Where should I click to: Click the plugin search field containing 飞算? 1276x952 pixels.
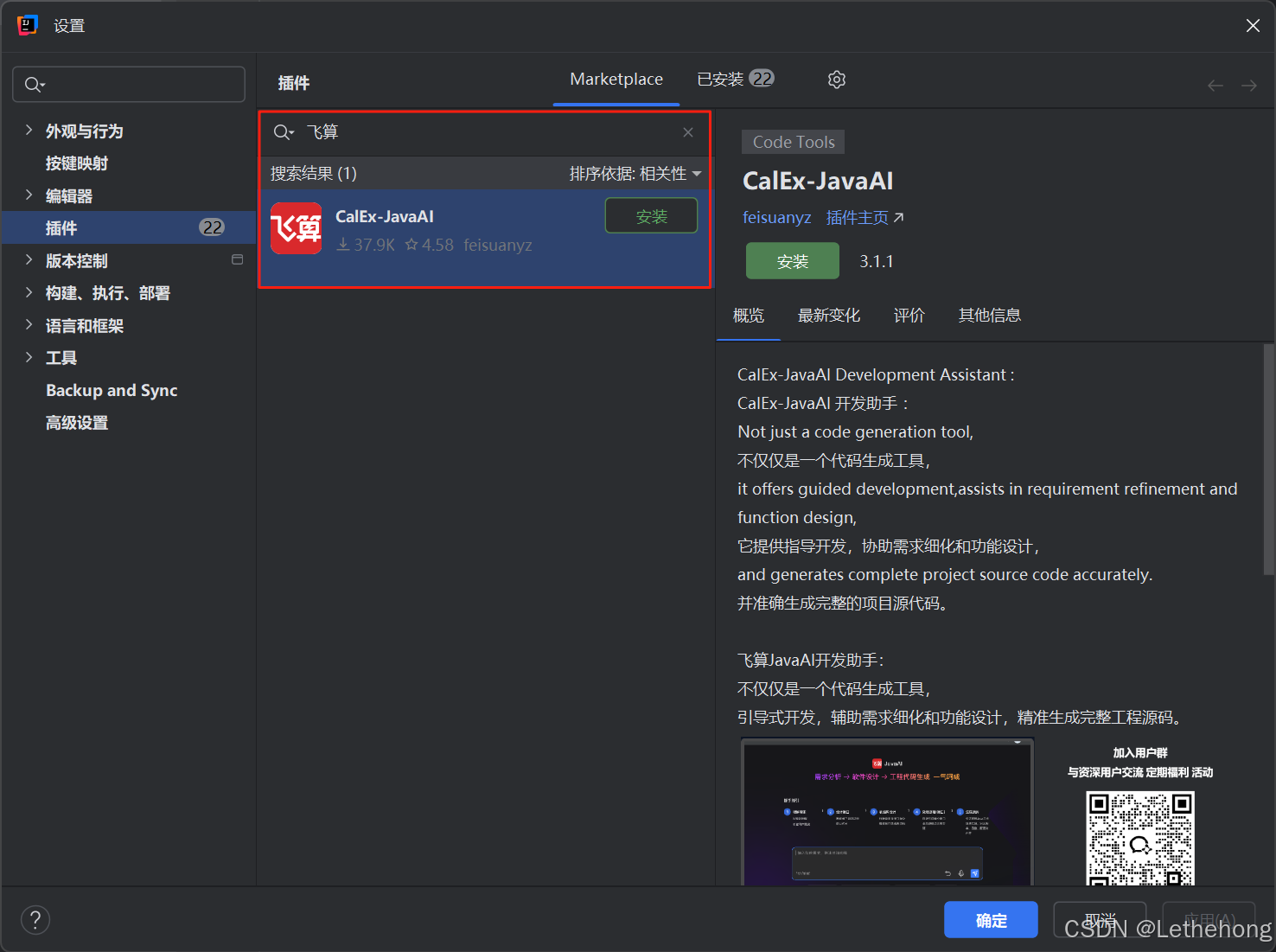pos(484,132)
